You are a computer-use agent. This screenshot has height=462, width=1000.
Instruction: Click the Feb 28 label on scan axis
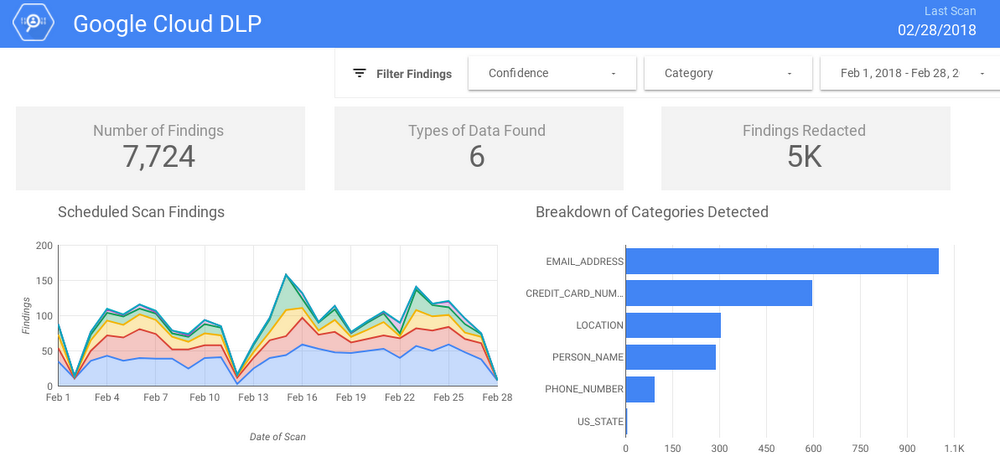pos(497,398)
